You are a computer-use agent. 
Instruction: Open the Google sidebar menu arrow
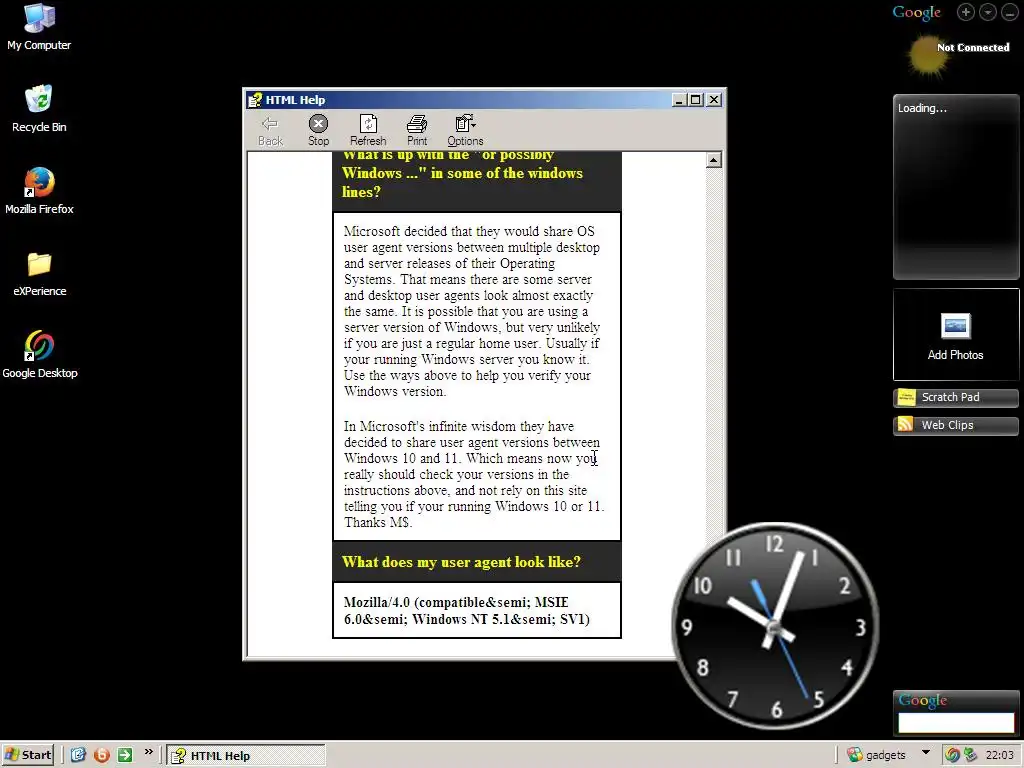pos(988,12)
